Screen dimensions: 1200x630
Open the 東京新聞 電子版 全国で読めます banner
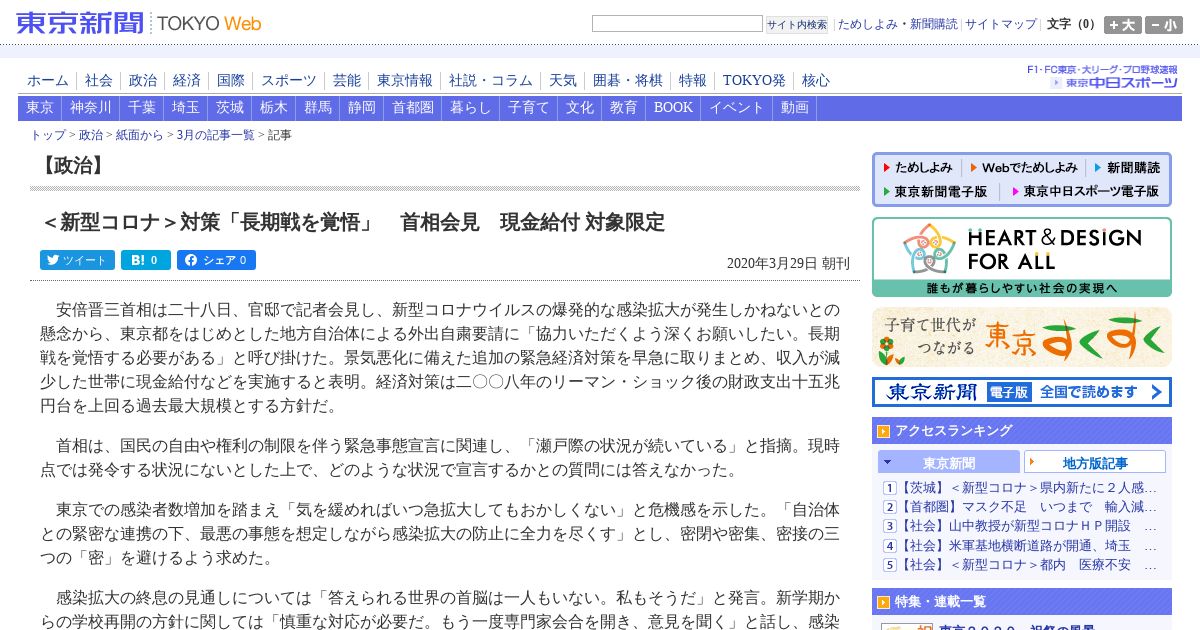point(1021,391)
